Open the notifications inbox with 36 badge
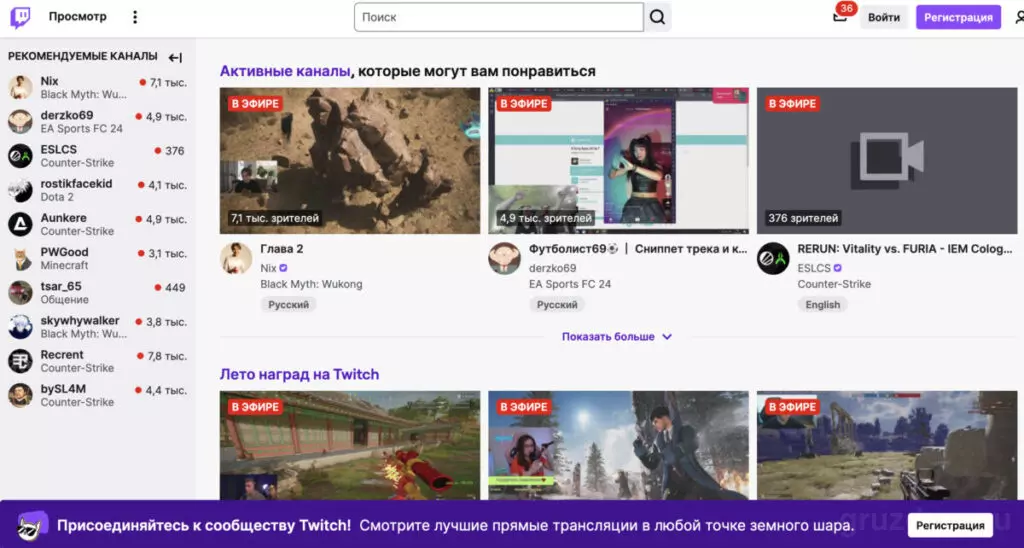 [x=840, y=16]
